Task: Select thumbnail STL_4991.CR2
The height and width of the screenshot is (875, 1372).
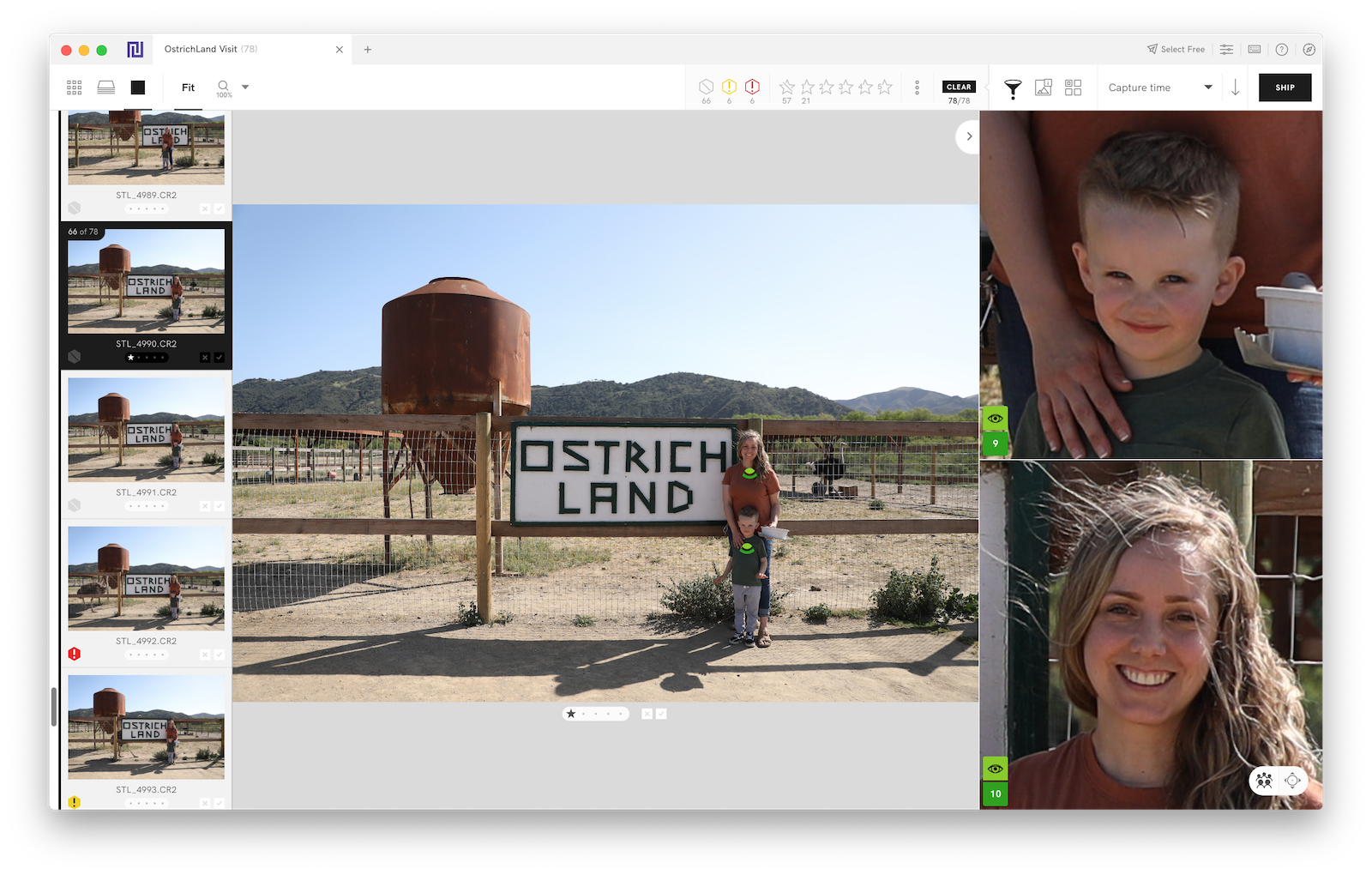Action: (x=147, y=430)
